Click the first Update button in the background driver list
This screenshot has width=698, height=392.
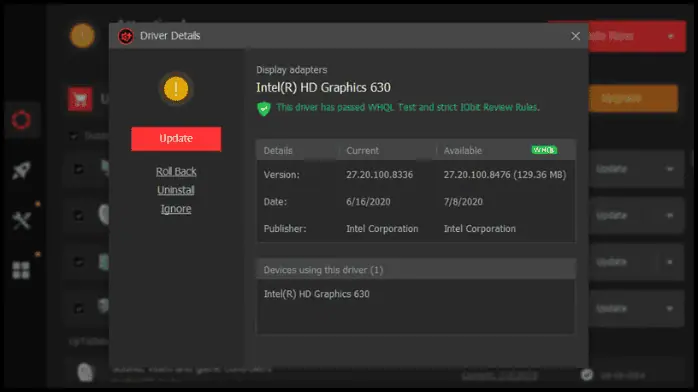pos(612,169)
